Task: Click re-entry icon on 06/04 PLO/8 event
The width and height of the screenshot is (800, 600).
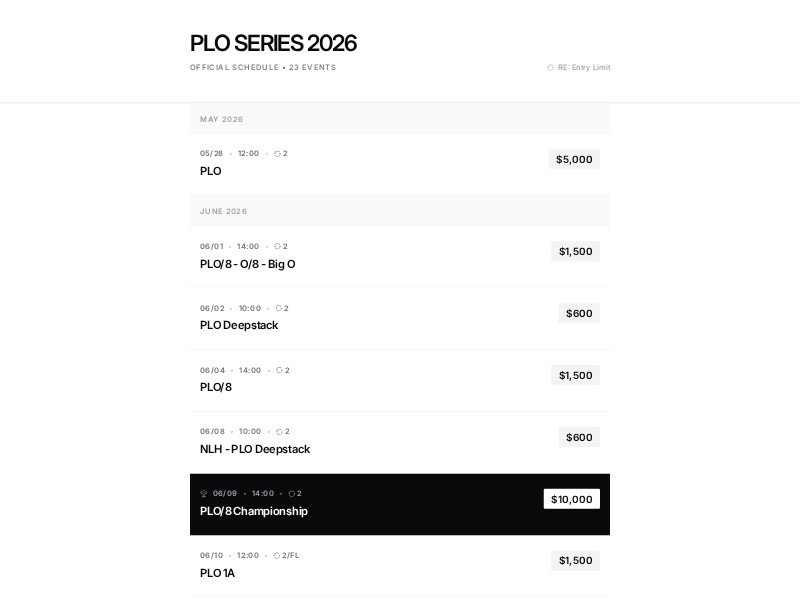Action: point(279,370)
